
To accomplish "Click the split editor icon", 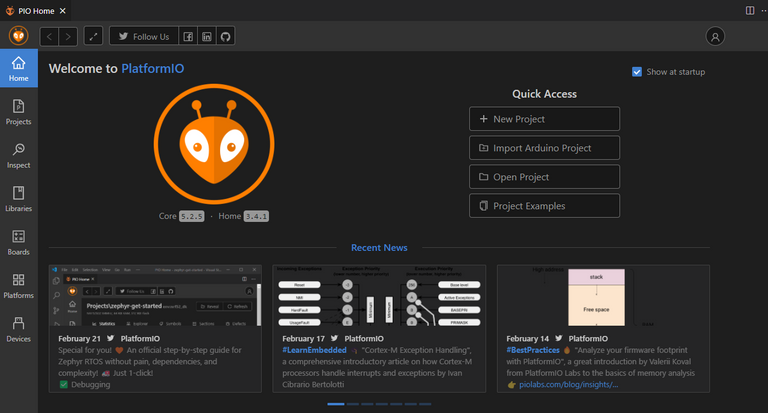I will click(x=750, y=10).
